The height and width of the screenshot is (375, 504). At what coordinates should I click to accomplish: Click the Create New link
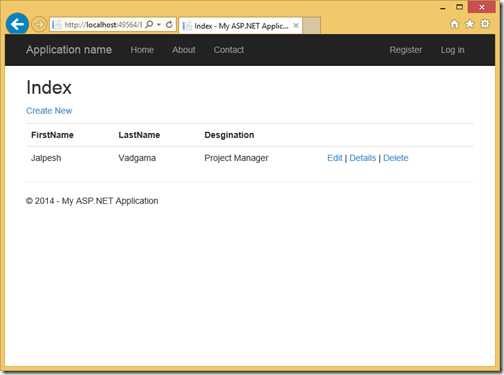(x=49, y=111)
